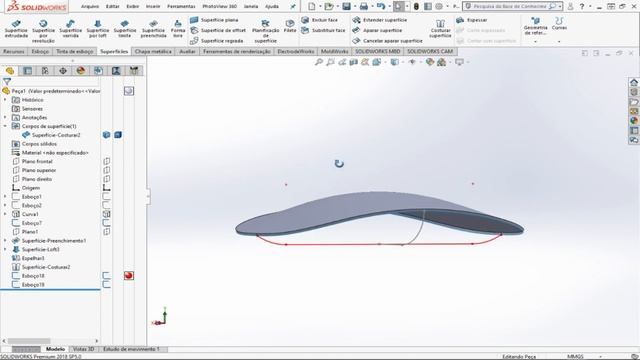Screen dimensions: 640x360
Task: Choose the Substituir face command
Action: 323,30
